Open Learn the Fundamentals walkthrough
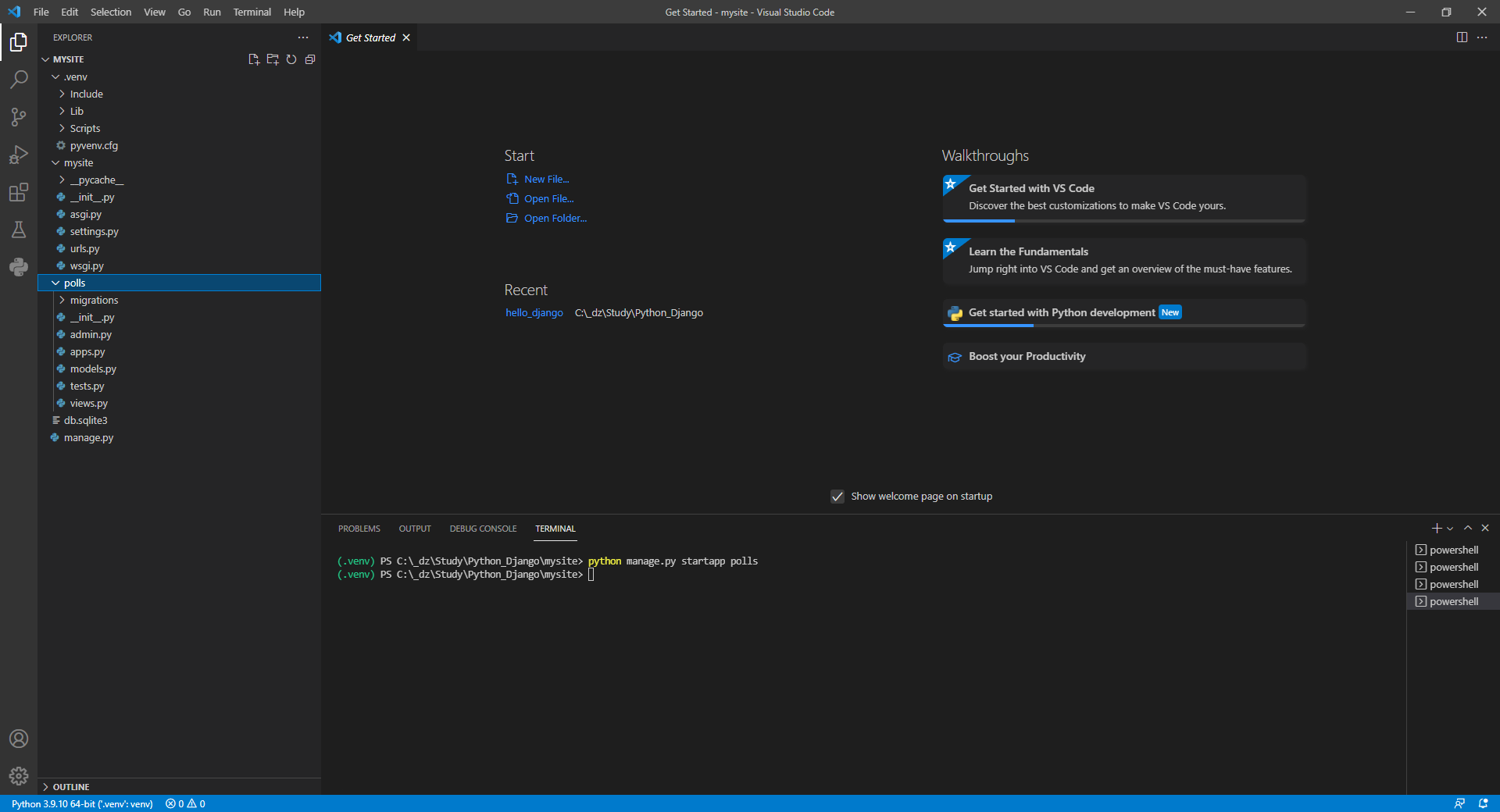The width and height of the screenshot is (1500, 812). [x=1124, y=262]
